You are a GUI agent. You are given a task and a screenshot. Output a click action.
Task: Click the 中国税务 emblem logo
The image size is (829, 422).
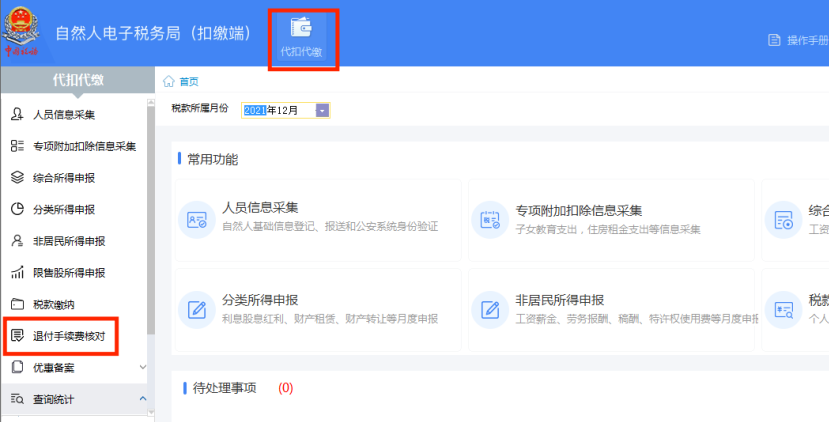point(21,32)
